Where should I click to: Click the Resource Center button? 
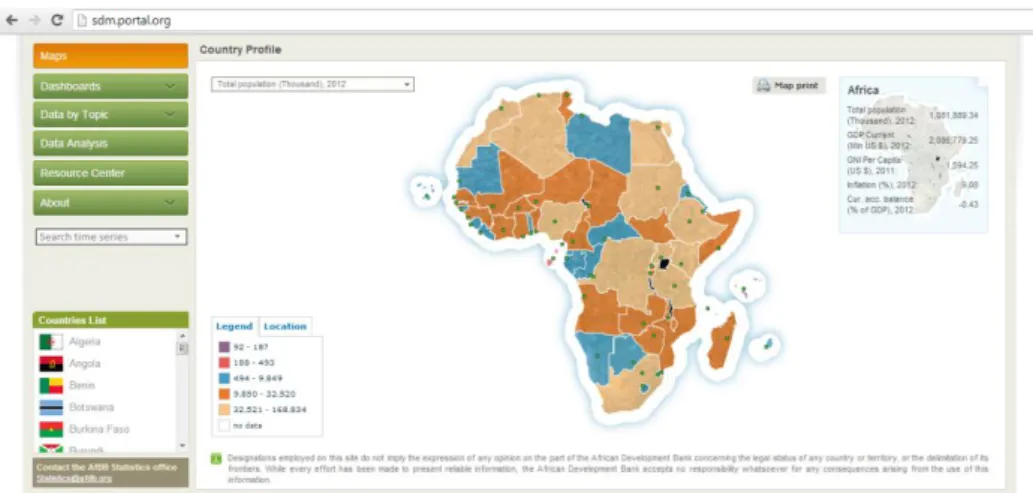click(x=111, y=173)
